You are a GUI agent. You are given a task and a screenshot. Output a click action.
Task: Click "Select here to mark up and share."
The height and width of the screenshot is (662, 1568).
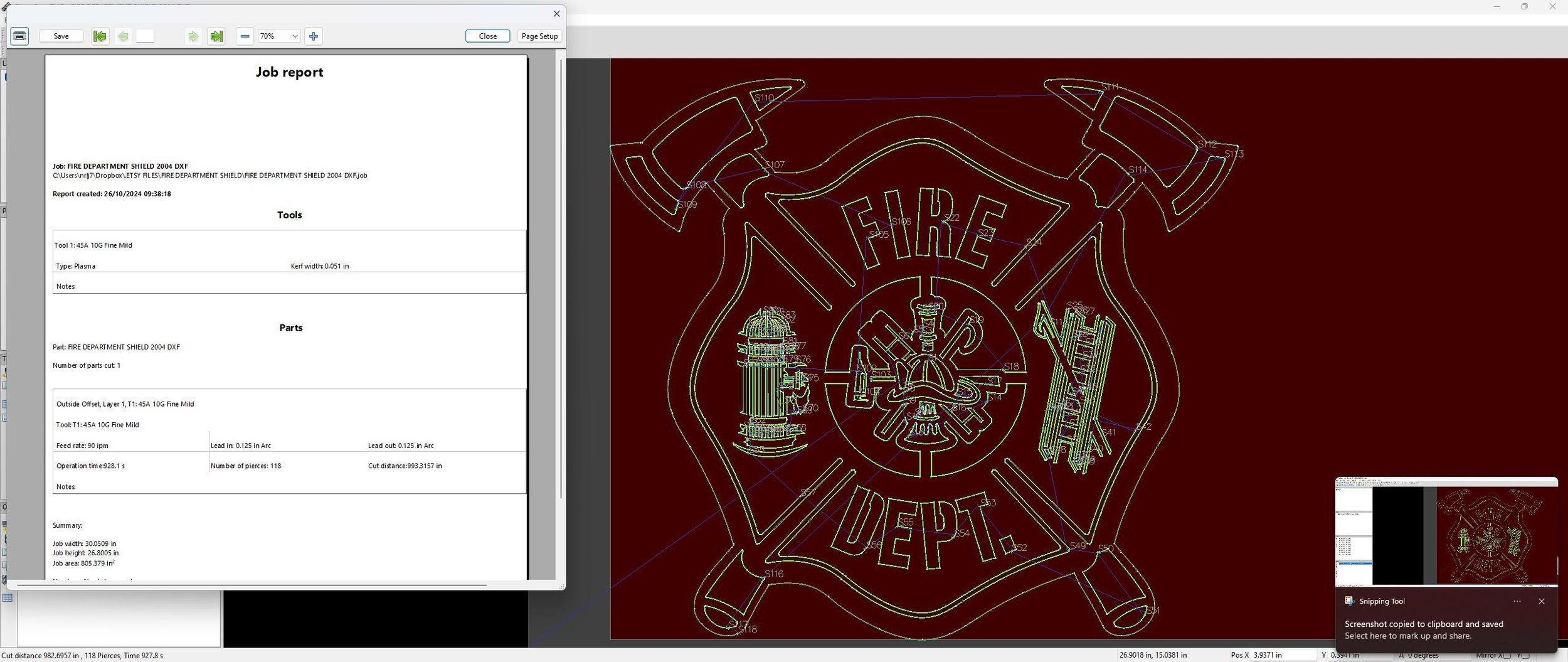coord(1408,636)
